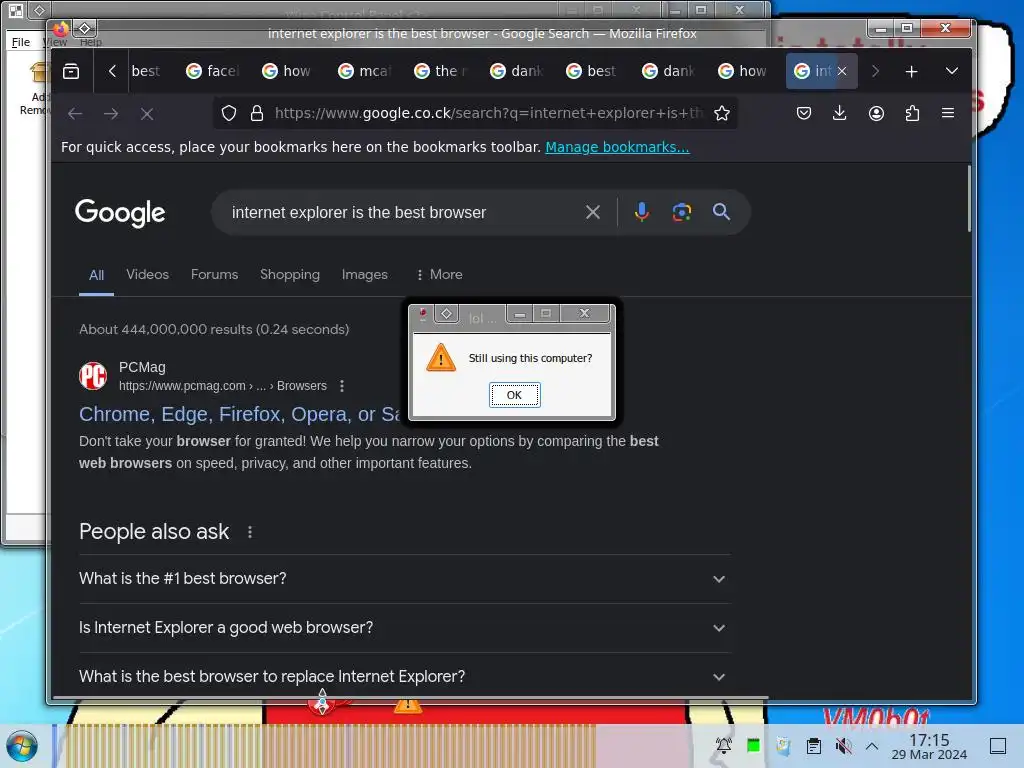Image resolution: width=1024 pixels, height=768 pixels.
Task: Open the dialog window's diamond menu icon
Action: (446, 314)
